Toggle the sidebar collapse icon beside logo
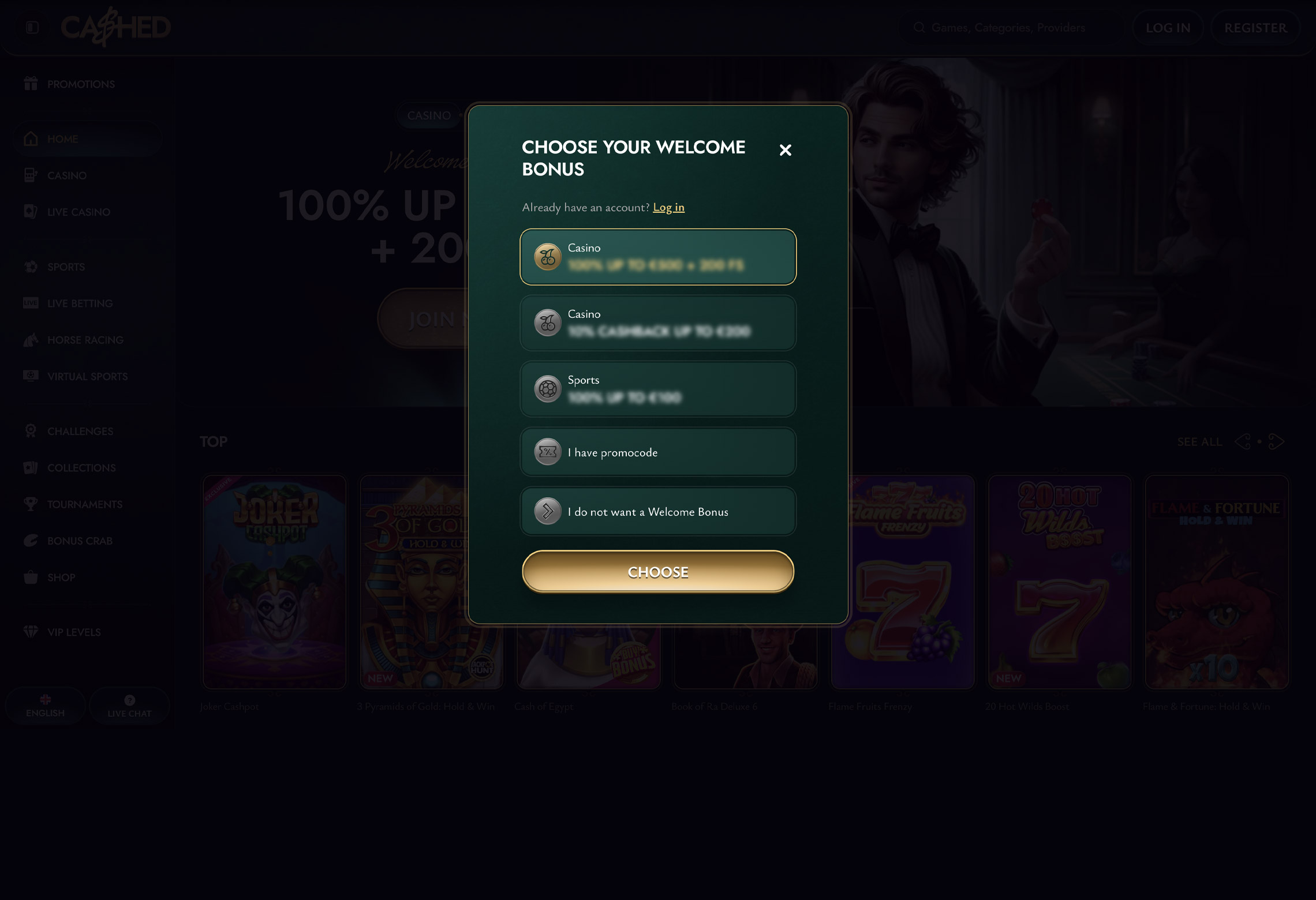This screenshot has width=1316, height=900. (32, 27)
